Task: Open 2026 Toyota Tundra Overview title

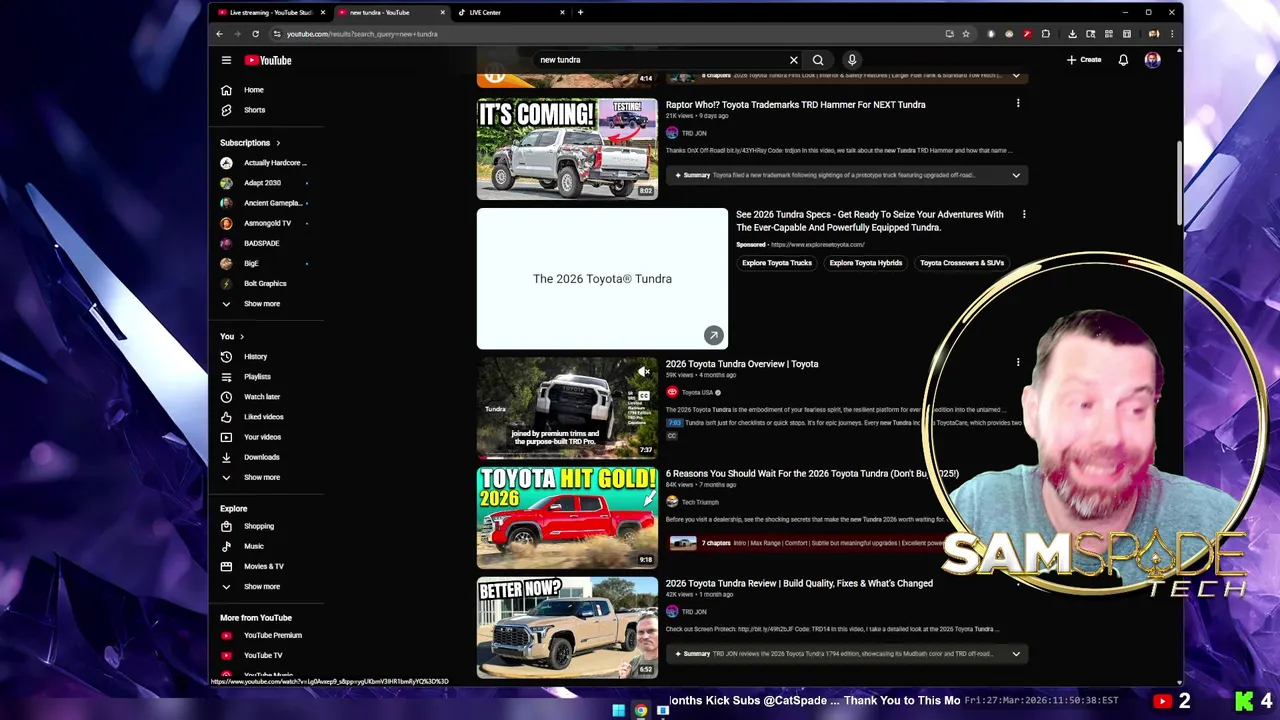Action: (742, 364)
